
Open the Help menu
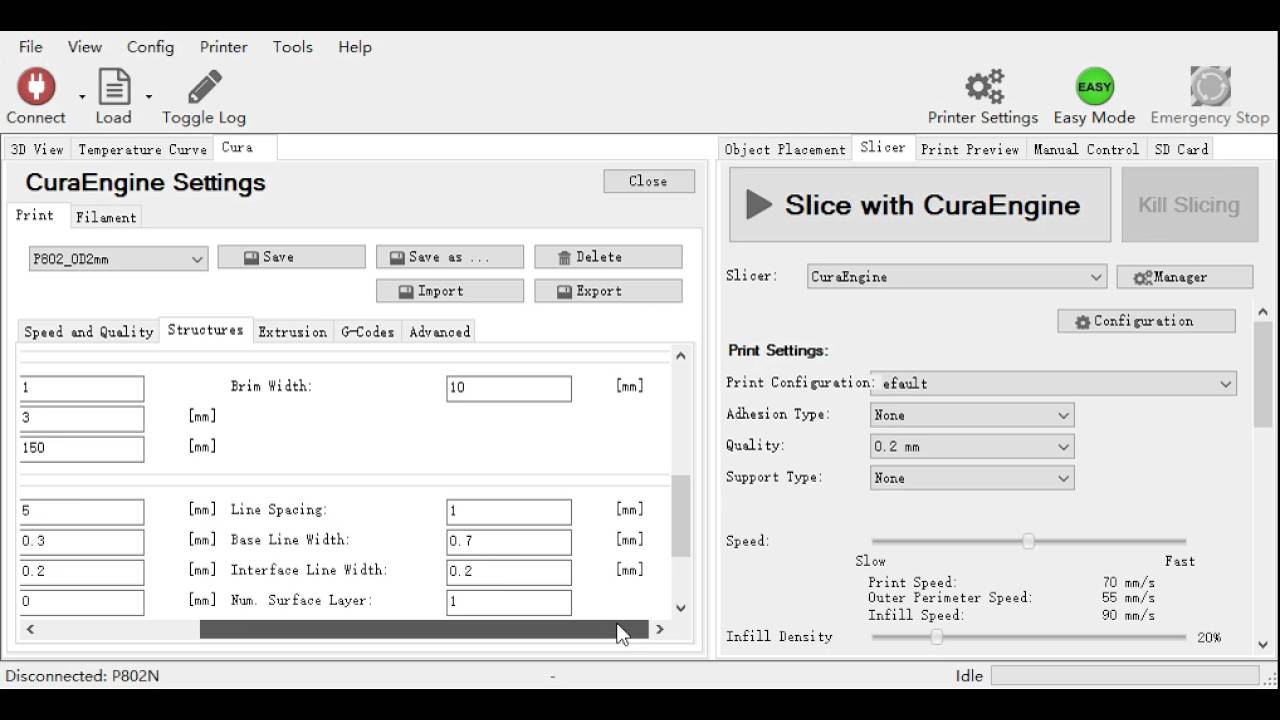[355, 47]
